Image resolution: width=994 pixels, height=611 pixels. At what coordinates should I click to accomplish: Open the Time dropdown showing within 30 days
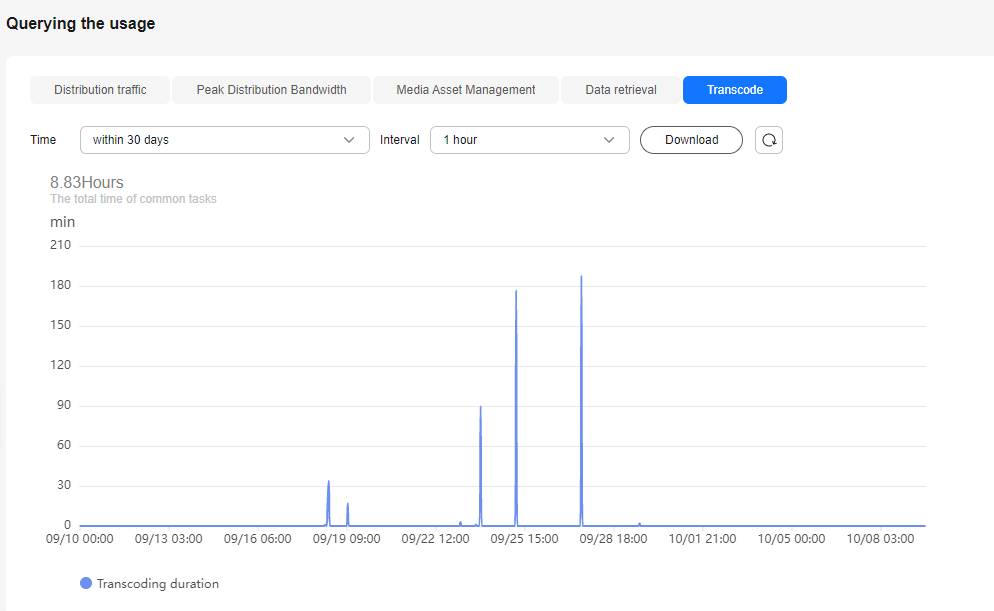click(x=224, y=140)
